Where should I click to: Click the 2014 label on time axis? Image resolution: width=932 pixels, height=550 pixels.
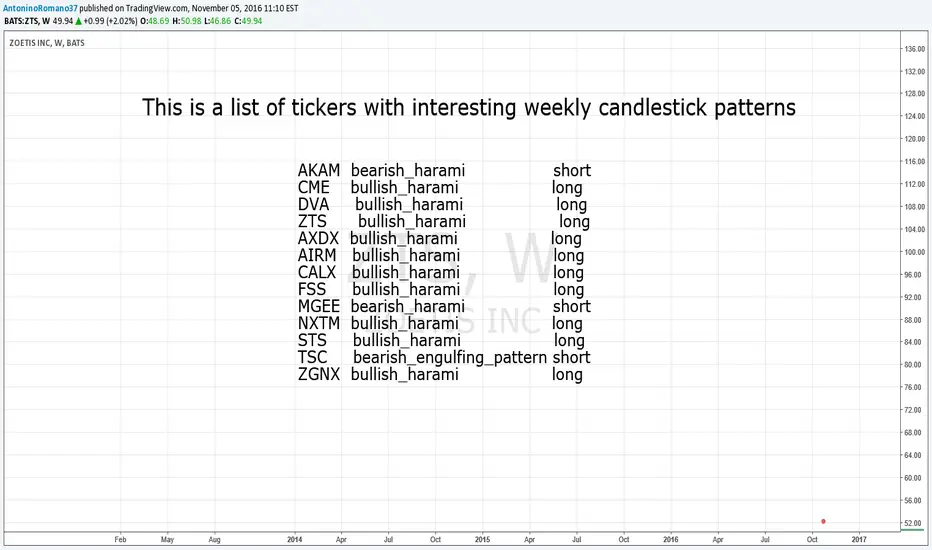[294, 539]
